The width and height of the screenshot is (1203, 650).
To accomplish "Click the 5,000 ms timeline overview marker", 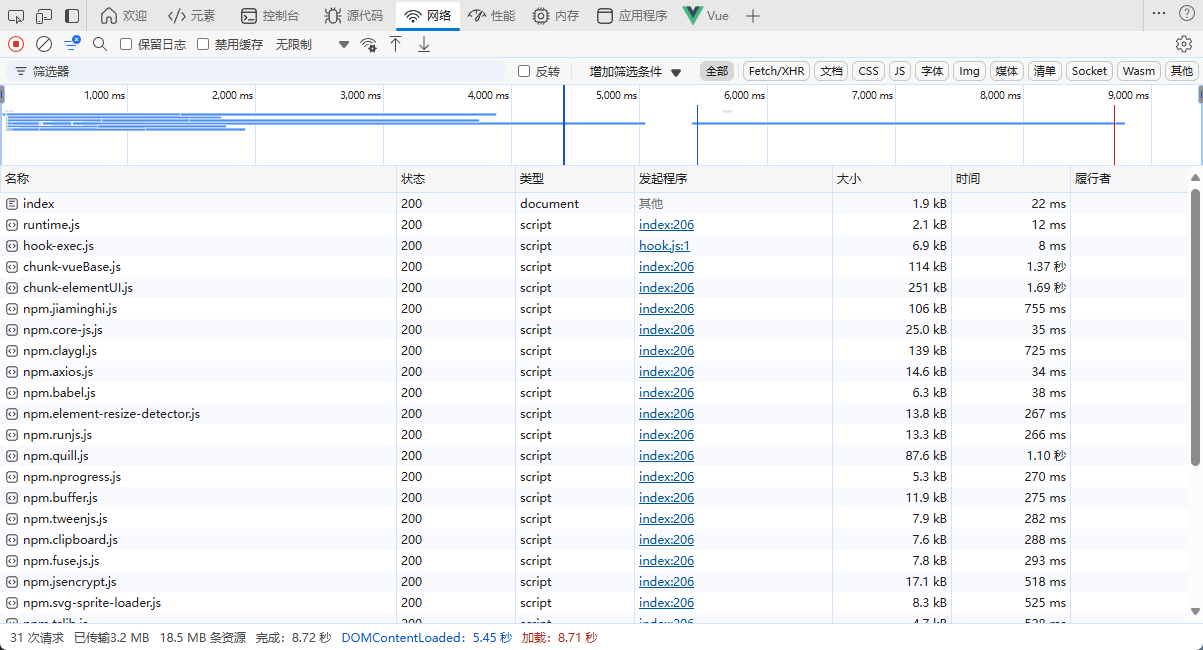I will click(617, 95).
